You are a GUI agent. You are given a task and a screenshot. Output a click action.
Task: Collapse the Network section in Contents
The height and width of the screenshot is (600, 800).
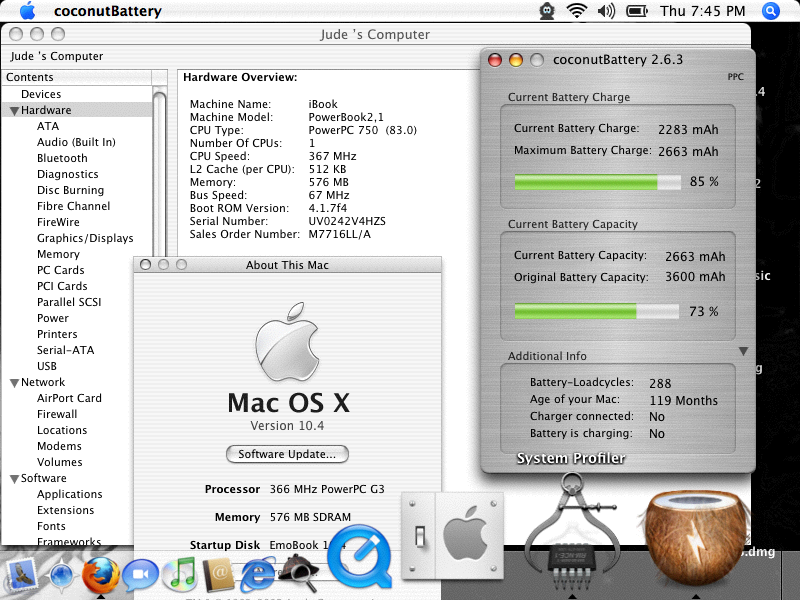pos(14,383)
